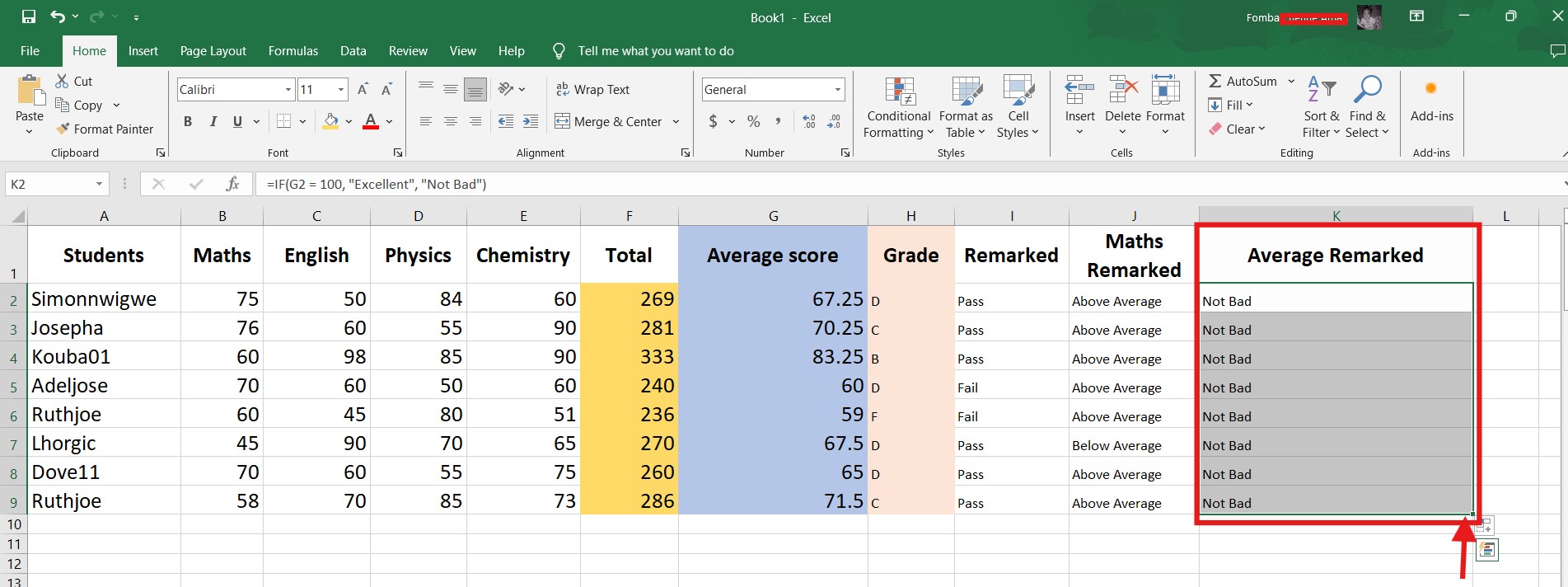
Task: Toggle Bold formatting
Action: coord(188,121)
